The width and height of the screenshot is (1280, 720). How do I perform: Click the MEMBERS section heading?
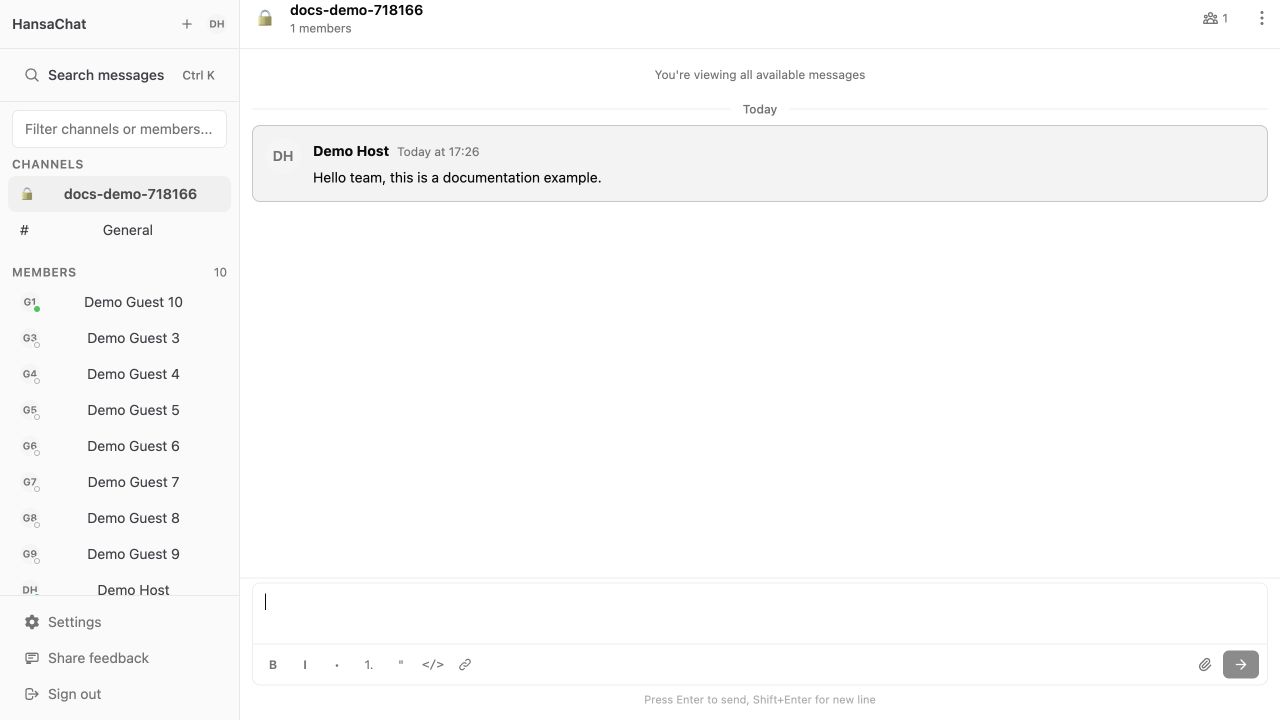point(44,272)
